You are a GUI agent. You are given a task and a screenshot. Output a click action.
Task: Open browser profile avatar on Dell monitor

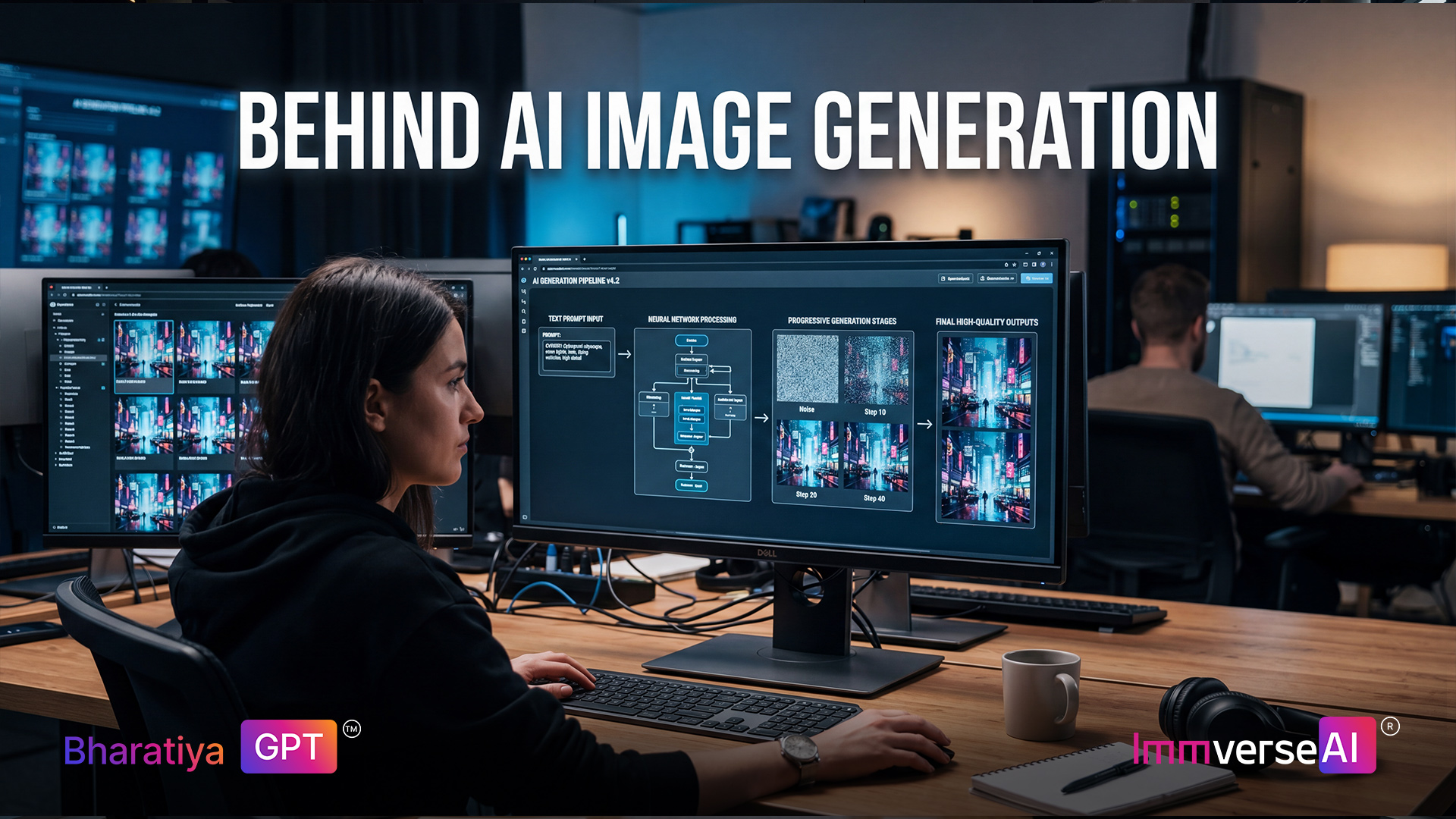point(1043,265)
